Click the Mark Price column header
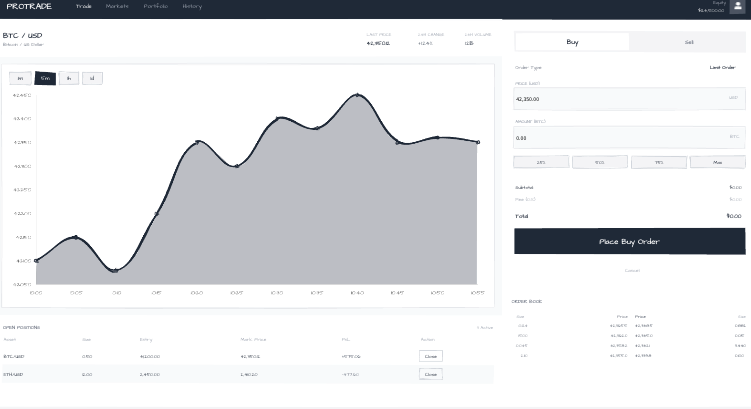The image size is (751, 409). (x=253, y=340)
